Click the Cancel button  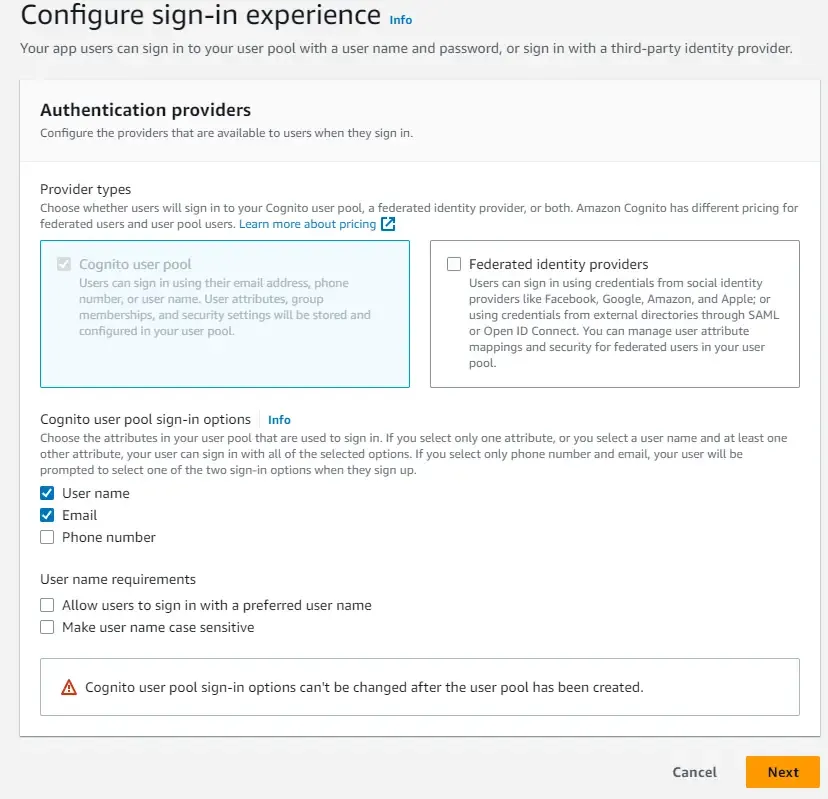pyautogui.click(x=694, y=772)
